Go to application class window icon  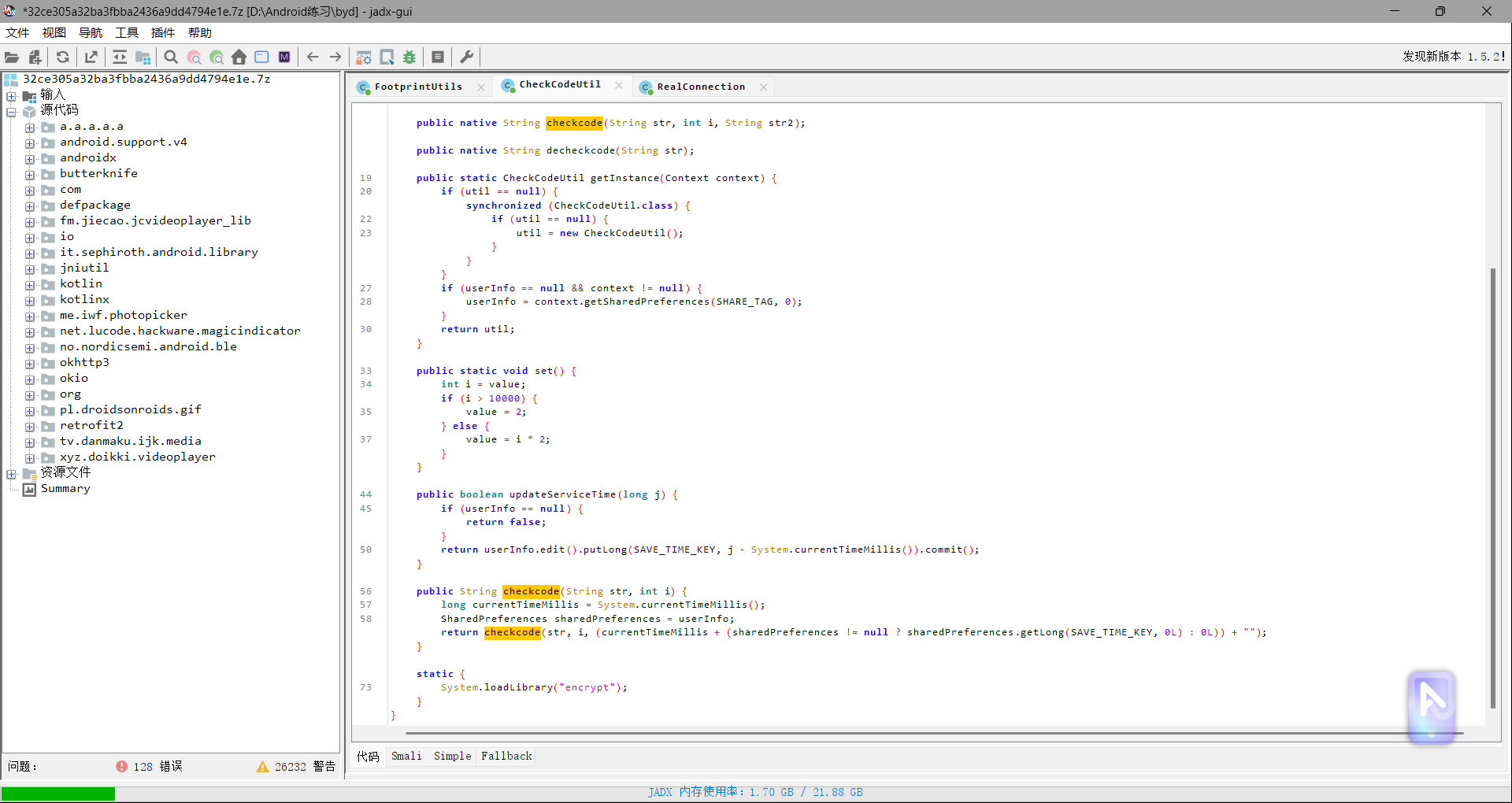point(262,57)
